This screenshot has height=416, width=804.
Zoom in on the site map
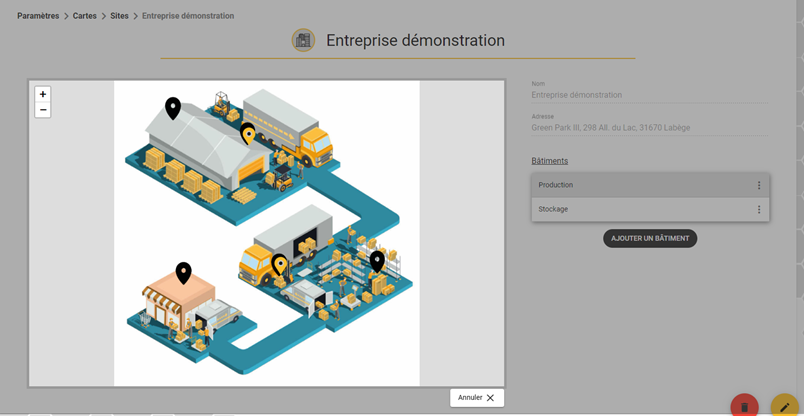43,94
